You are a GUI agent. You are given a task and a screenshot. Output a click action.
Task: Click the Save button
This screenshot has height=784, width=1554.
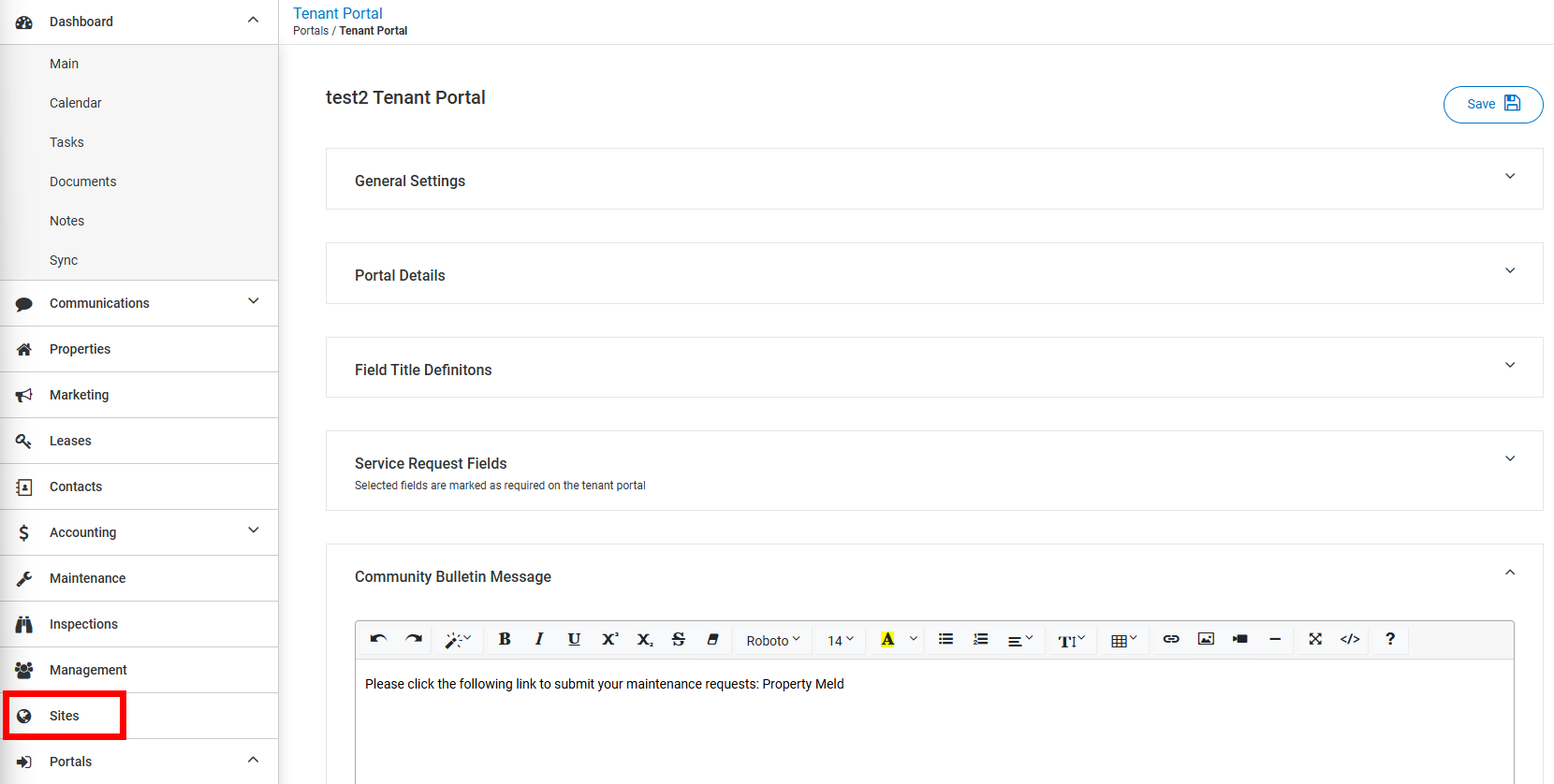point(1492,104)
